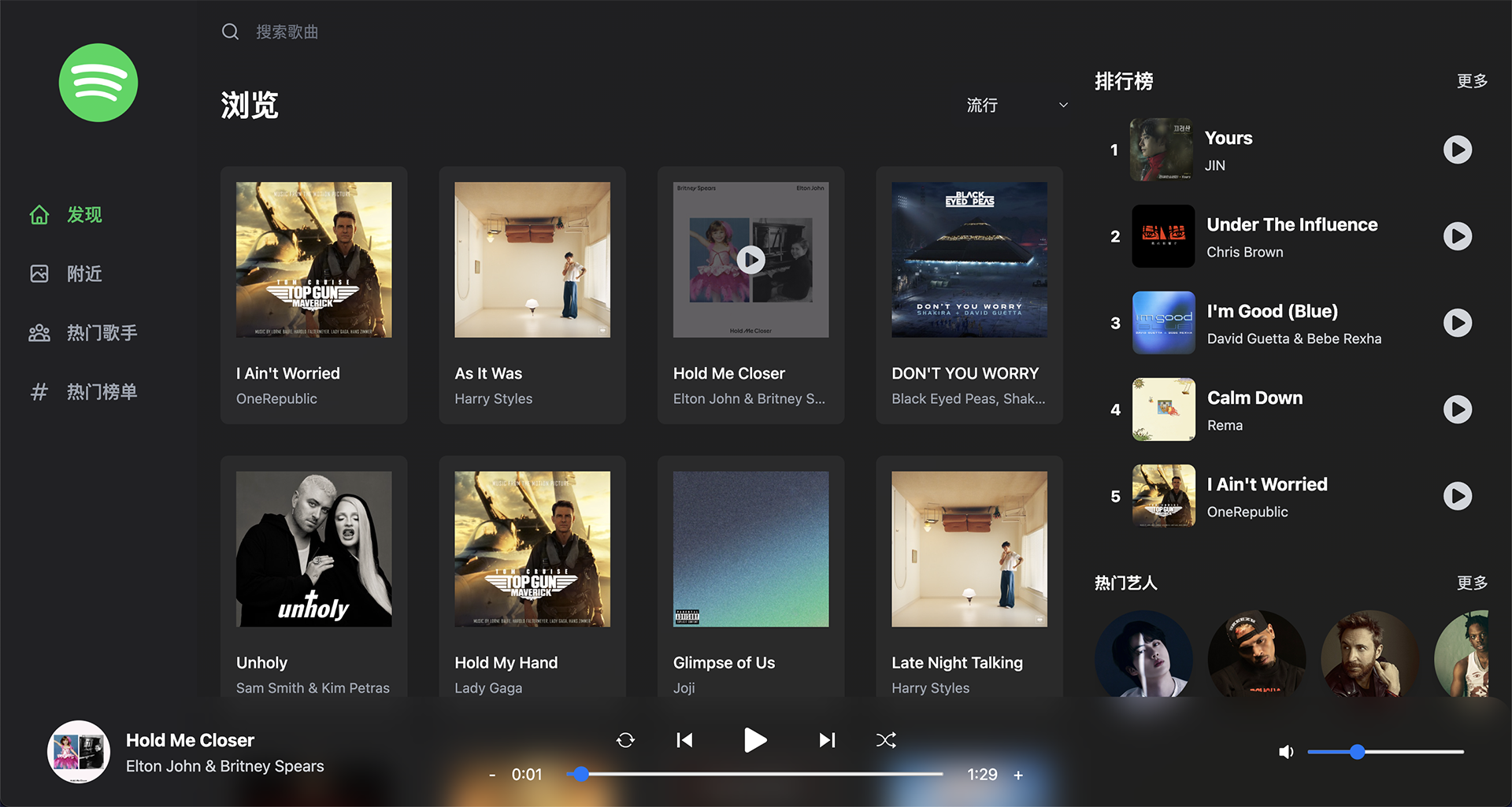Open the first popular artist avatar

pos(1143,653)
